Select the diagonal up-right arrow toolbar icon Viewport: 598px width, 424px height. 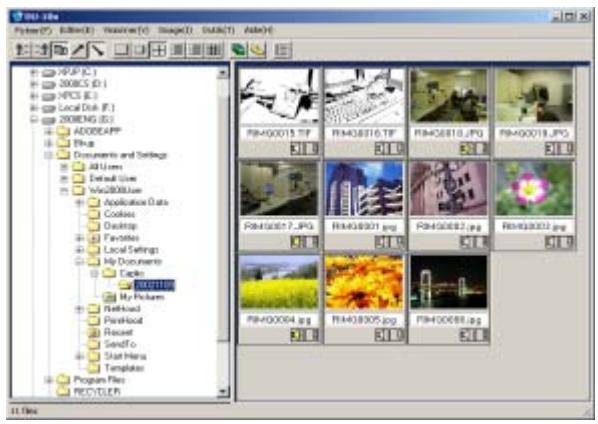click(x=79, y=50)
